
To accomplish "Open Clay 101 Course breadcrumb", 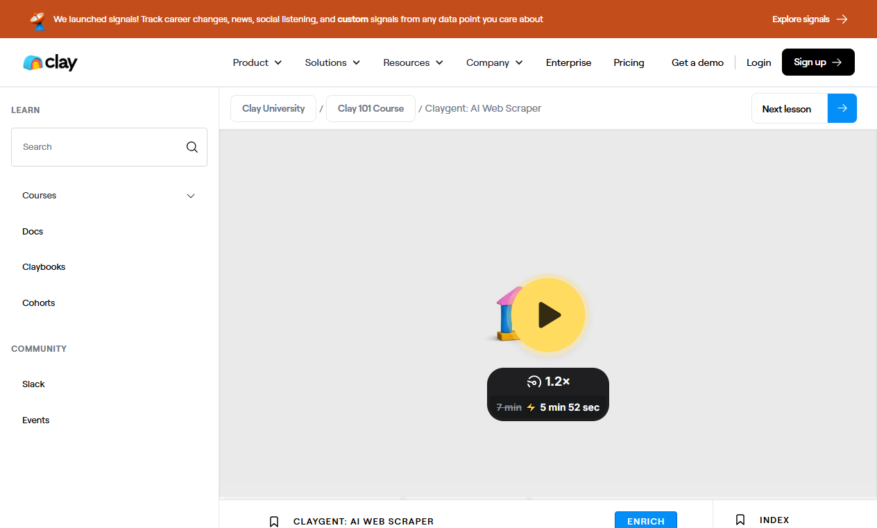I will click(371, 109).
